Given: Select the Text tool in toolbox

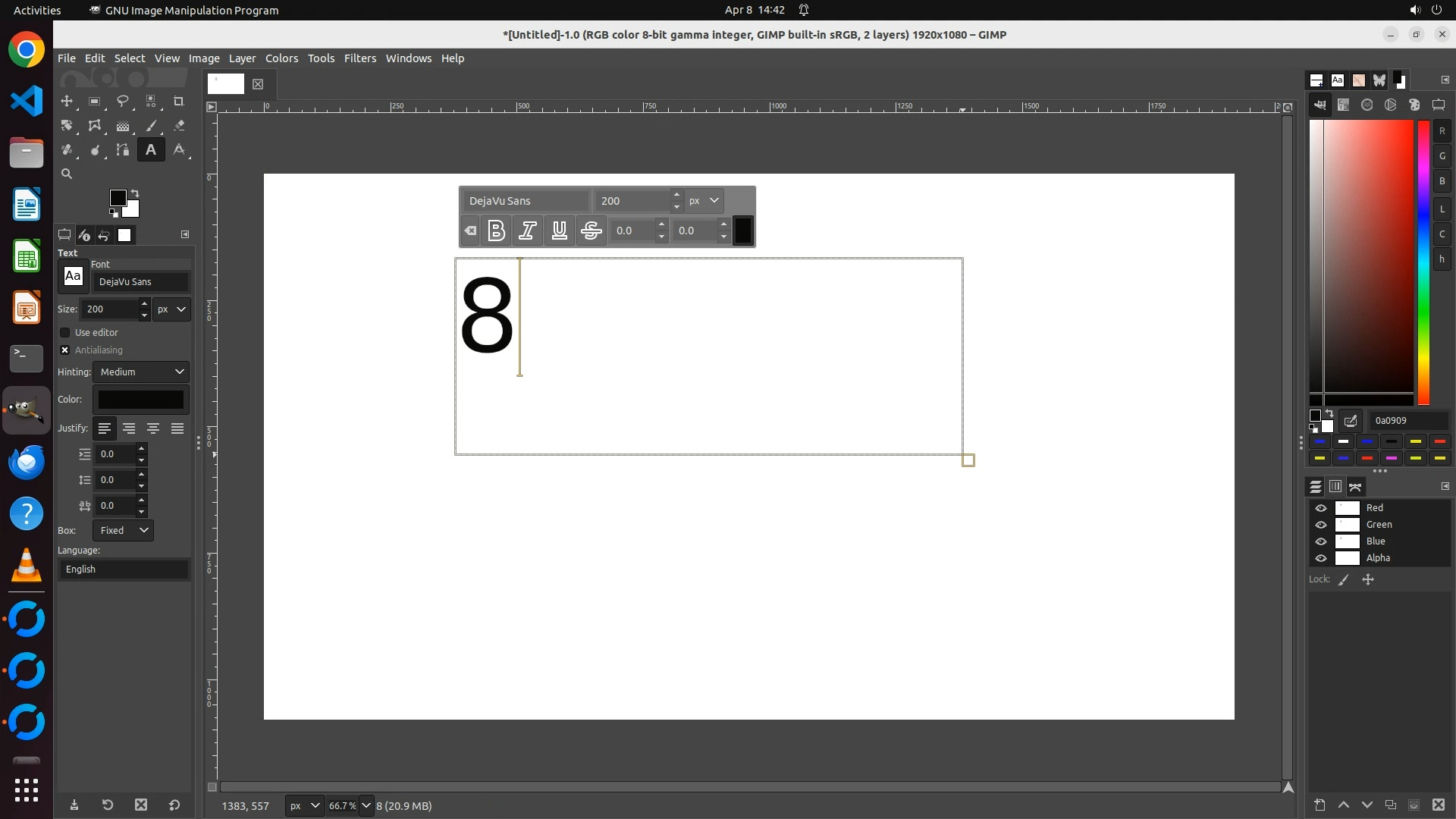Looking at the screenshot, I should 151,150.
